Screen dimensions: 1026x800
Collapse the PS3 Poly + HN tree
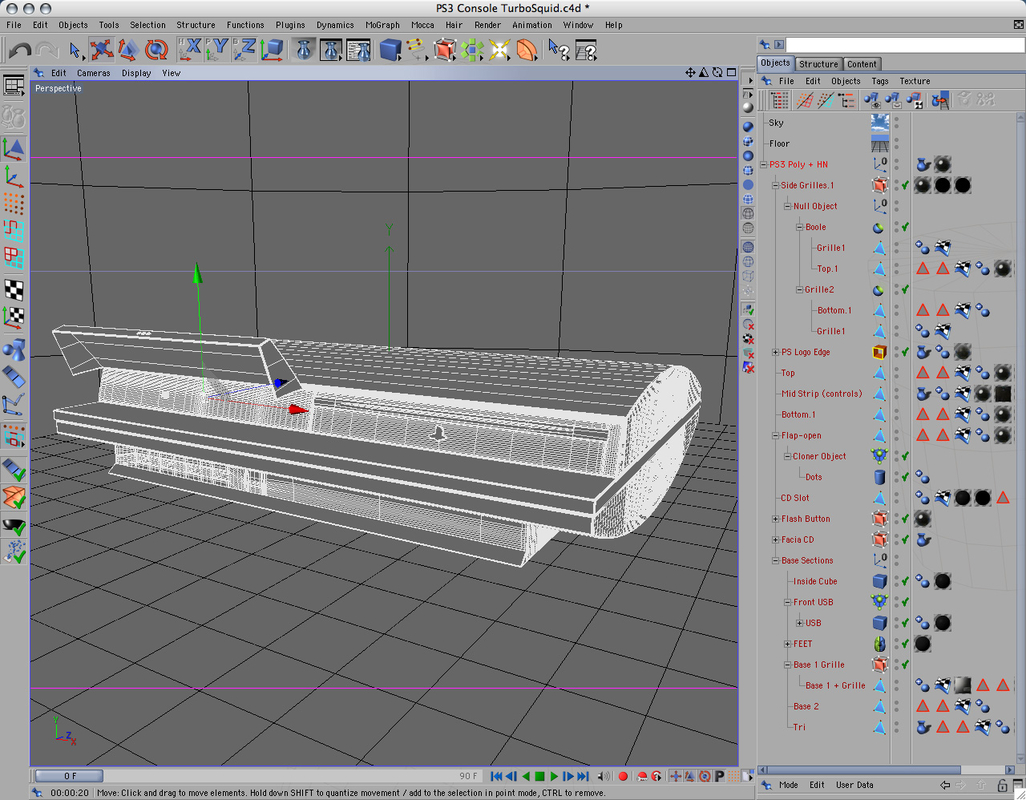pyautogui.click(x=764, y=165)
